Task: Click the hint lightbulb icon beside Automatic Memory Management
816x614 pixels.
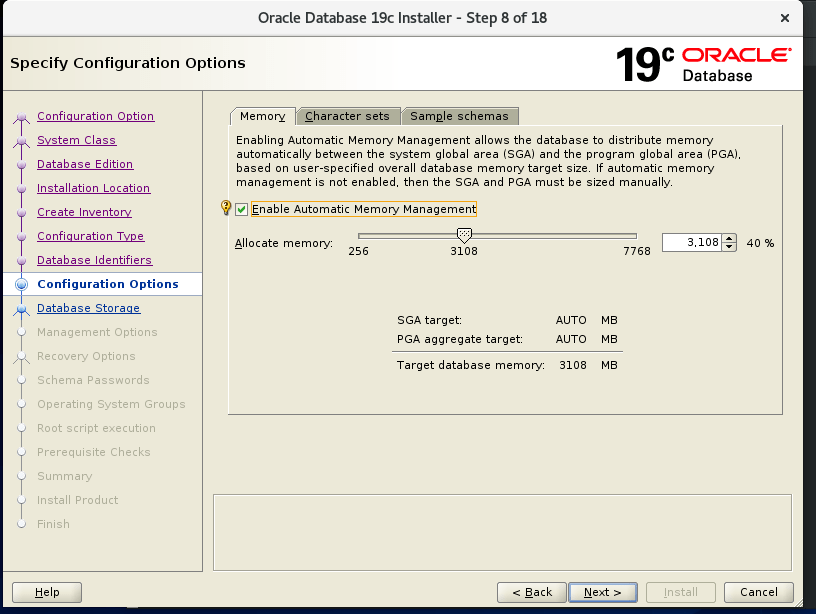Action: coord(226,208)
